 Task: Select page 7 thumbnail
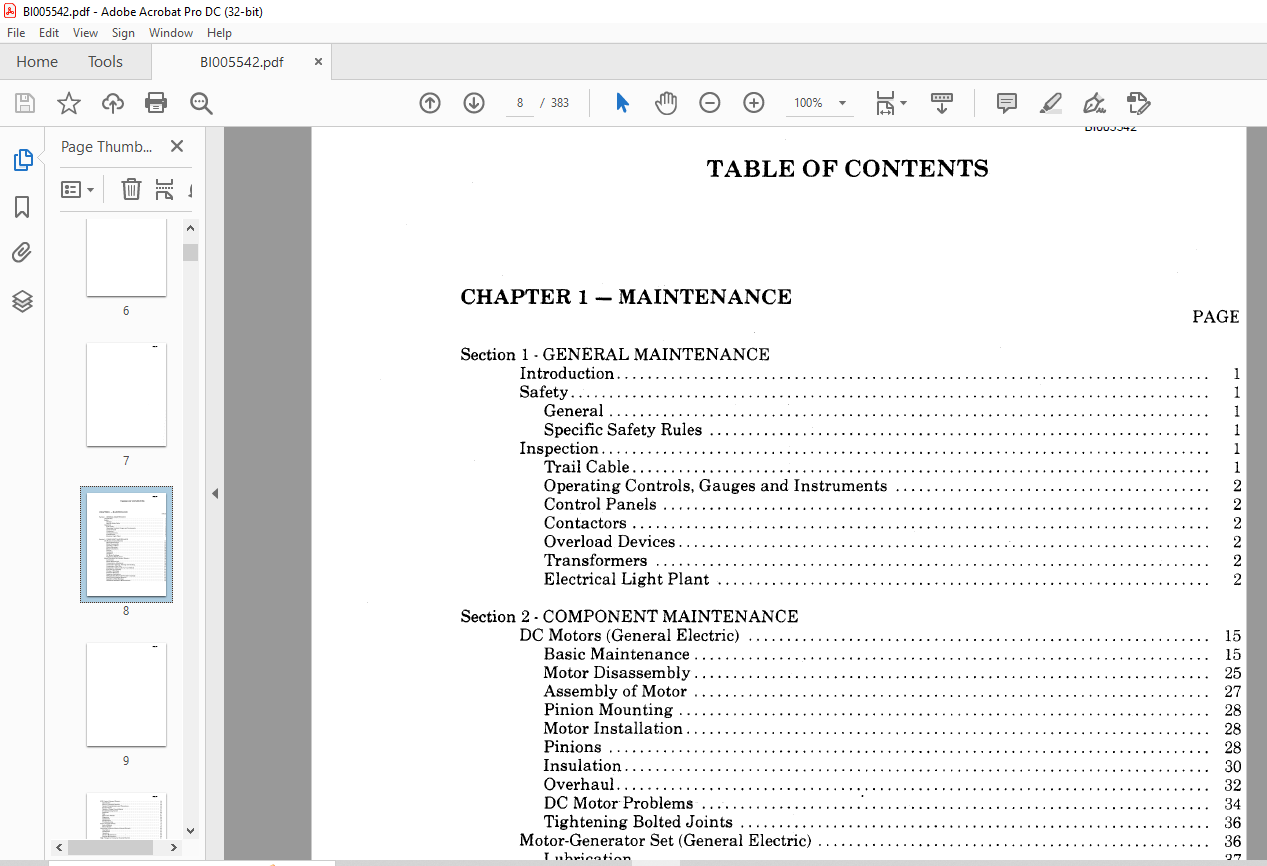[126, 395]
